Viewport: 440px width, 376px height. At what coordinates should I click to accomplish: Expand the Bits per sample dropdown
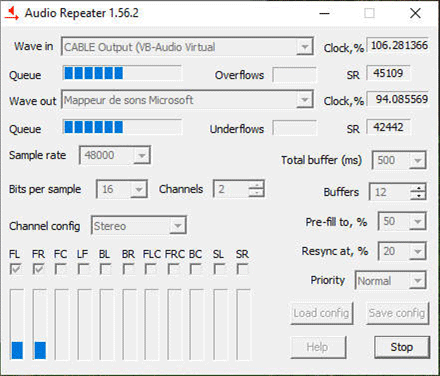138,189
